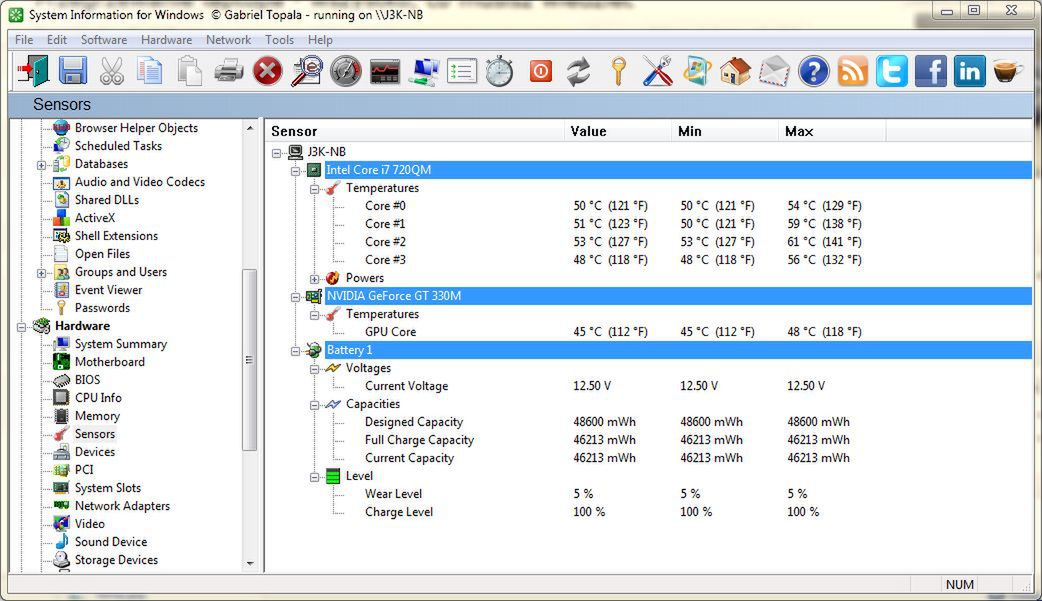
Task: Click the Paste clipboard toolbar icon
Action: 189,70
